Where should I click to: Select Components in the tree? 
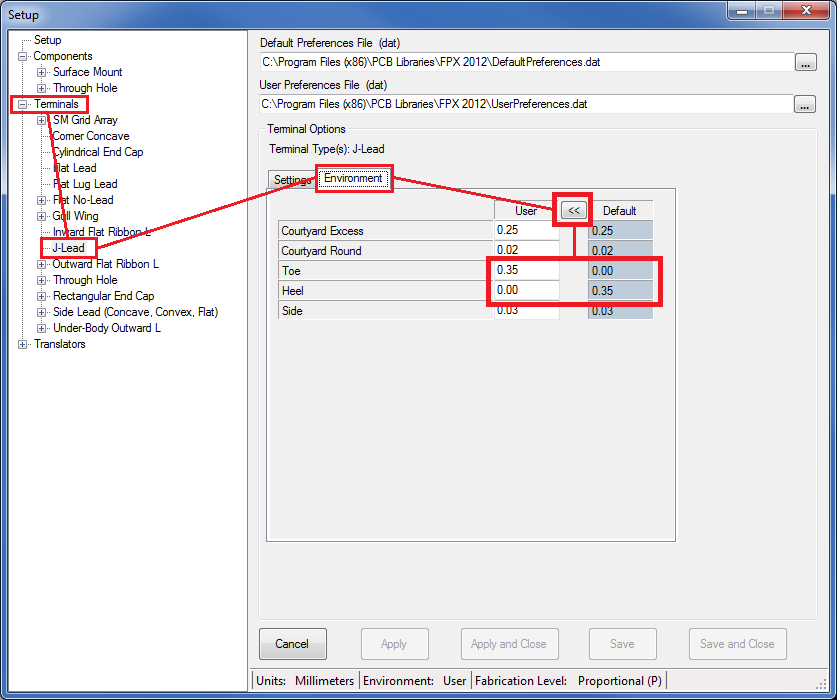tap(62, 56)
